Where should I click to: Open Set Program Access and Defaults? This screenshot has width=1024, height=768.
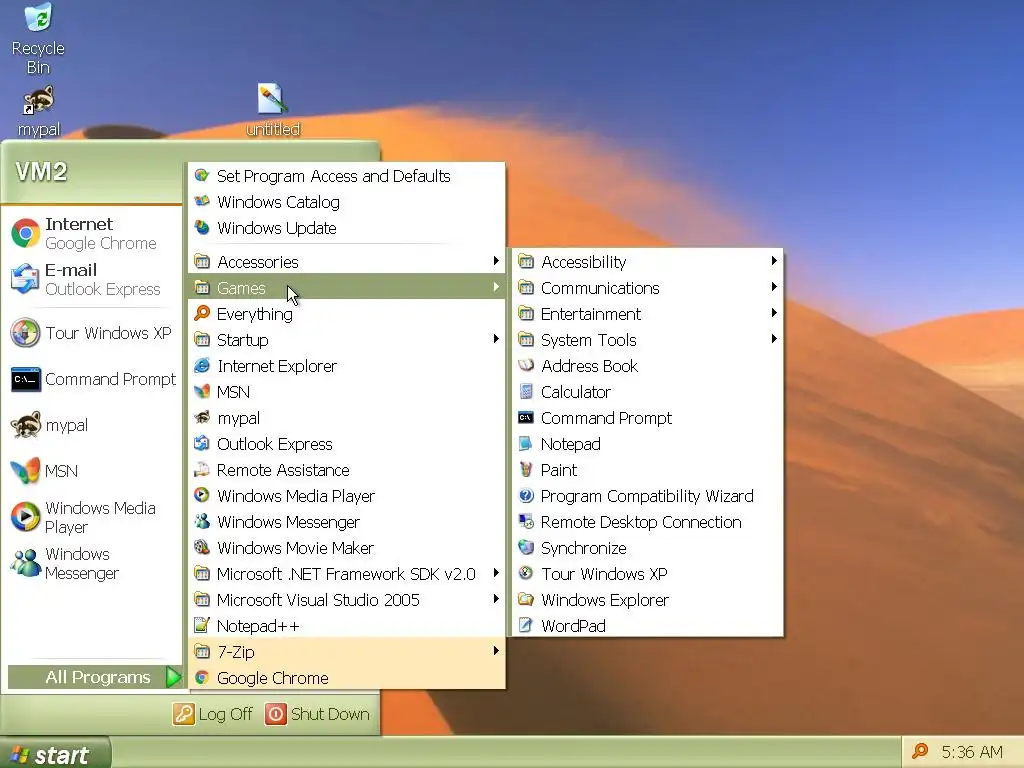pyautogui.click(x=347, y=176)
